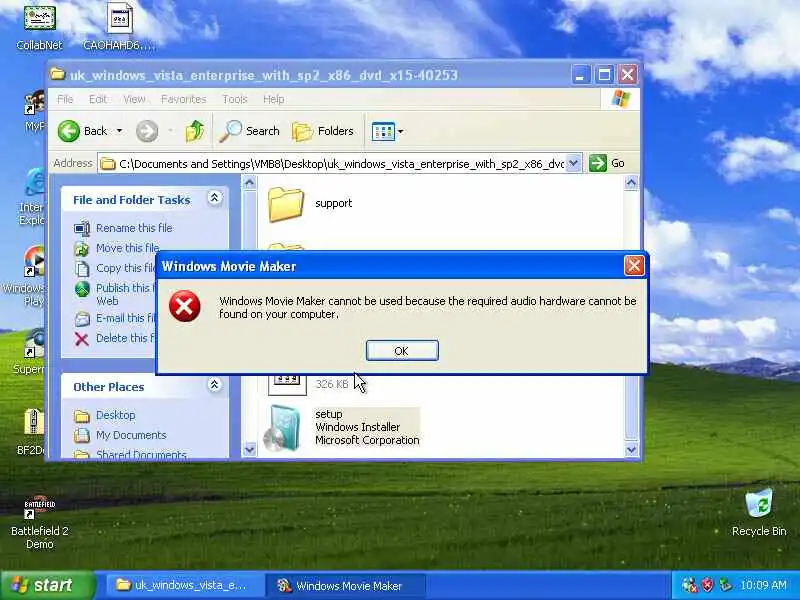Click the red shield security tray icon
This screenshot has height=600, width=800.
point(708,585)
